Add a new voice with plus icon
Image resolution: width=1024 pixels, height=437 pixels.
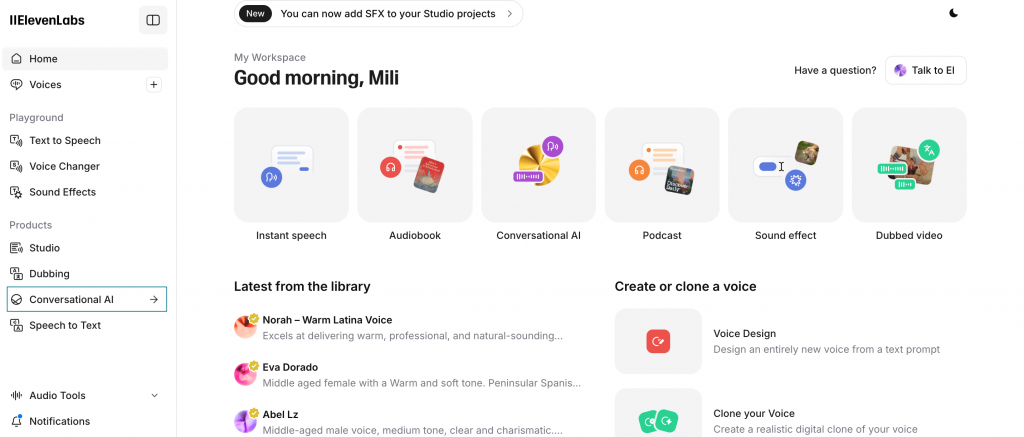(153, 84)
